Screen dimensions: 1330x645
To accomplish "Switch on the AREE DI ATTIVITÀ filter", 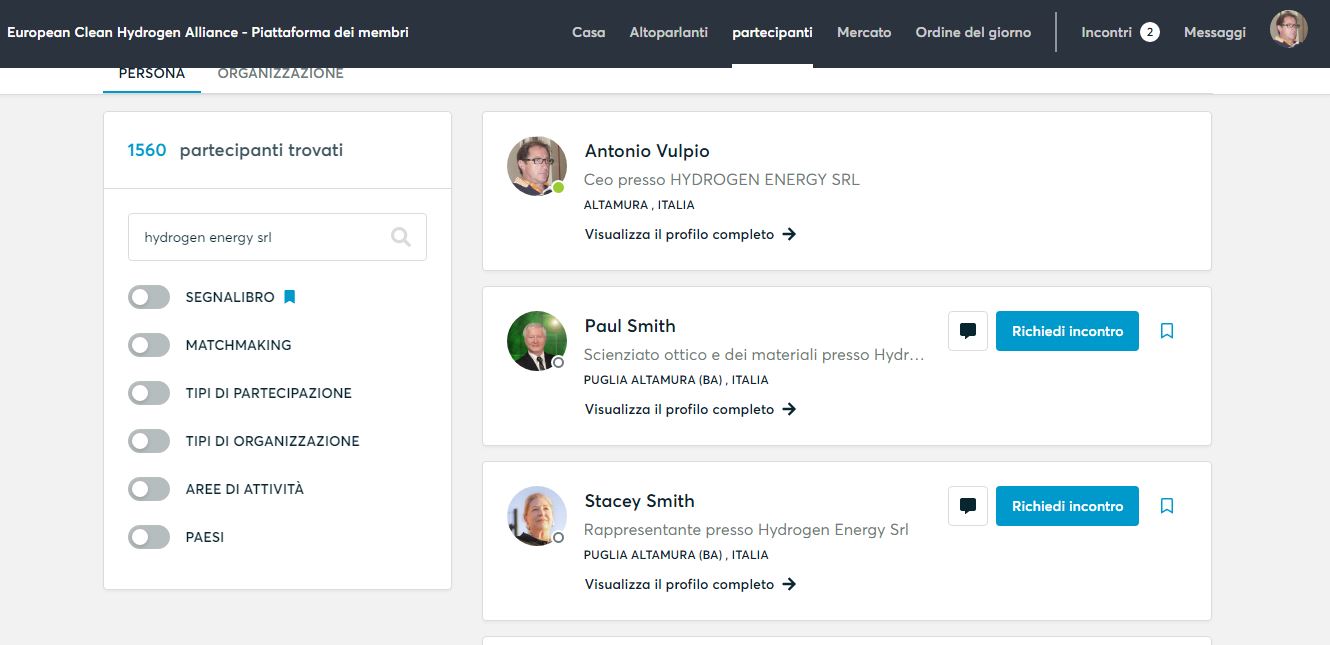I will tap(149, 489).
